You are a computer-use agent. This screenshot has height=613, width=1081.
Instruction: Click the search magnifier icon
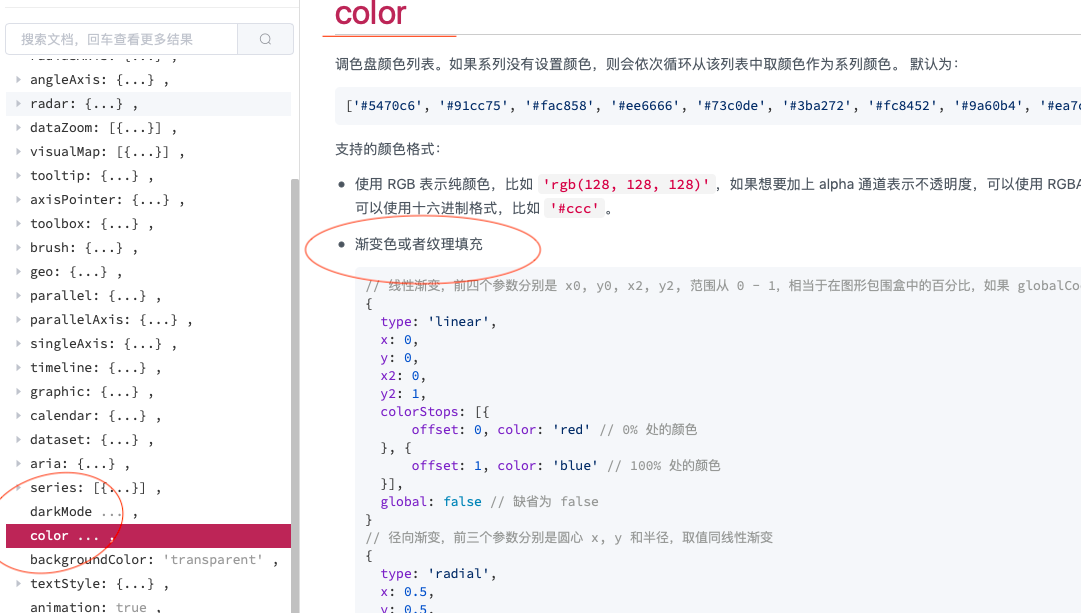(x=265, y=38)
